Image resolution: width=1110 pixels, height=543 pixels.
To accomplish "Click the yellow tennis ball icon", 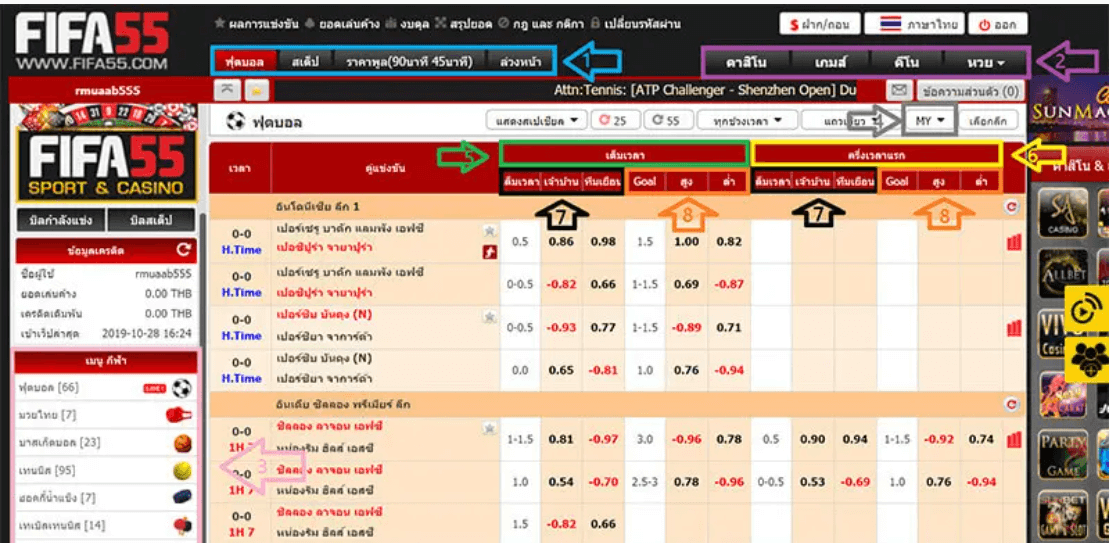I will click(183, 471).
